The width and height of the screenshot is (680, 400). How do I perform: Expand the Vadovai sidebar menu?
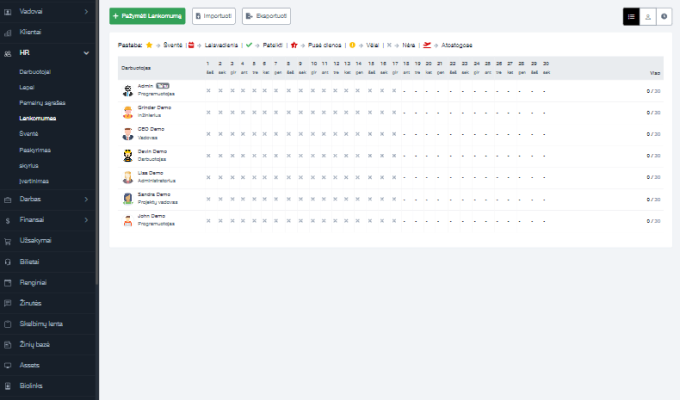coord(87,11)
